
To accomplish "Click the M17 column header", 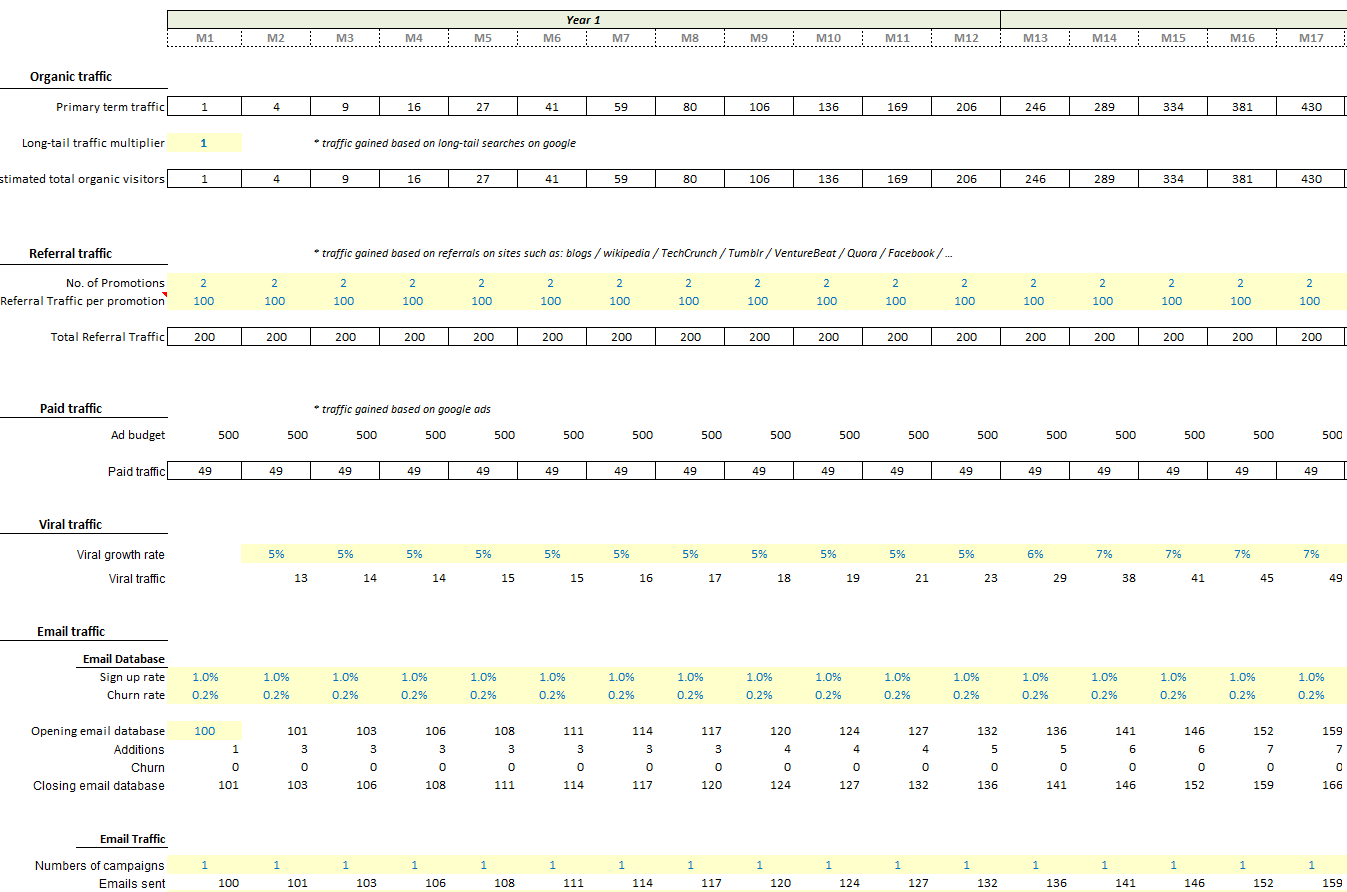I will [1311, 38].
